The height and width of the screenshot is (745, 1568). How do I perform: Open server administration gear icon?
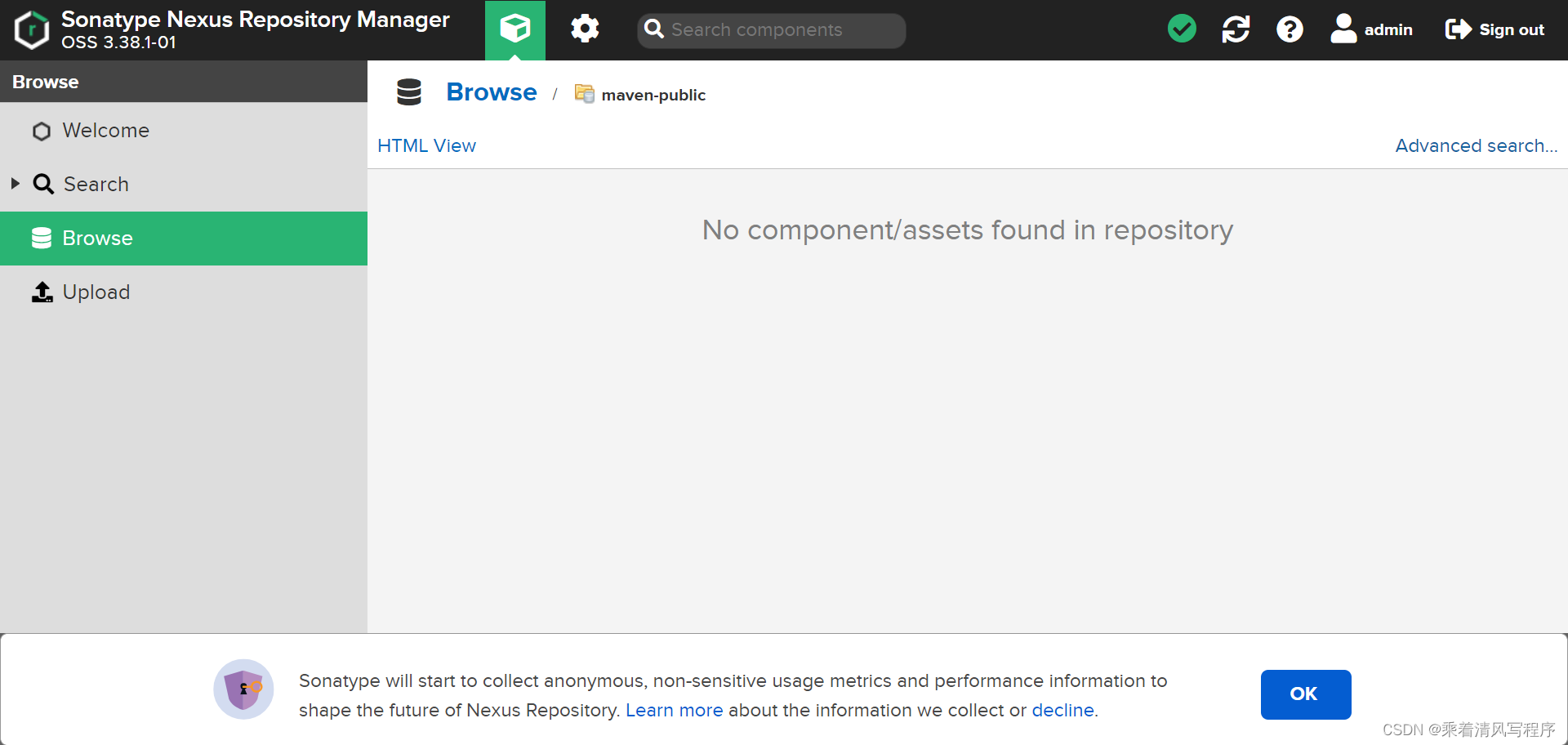click(585, 29)
